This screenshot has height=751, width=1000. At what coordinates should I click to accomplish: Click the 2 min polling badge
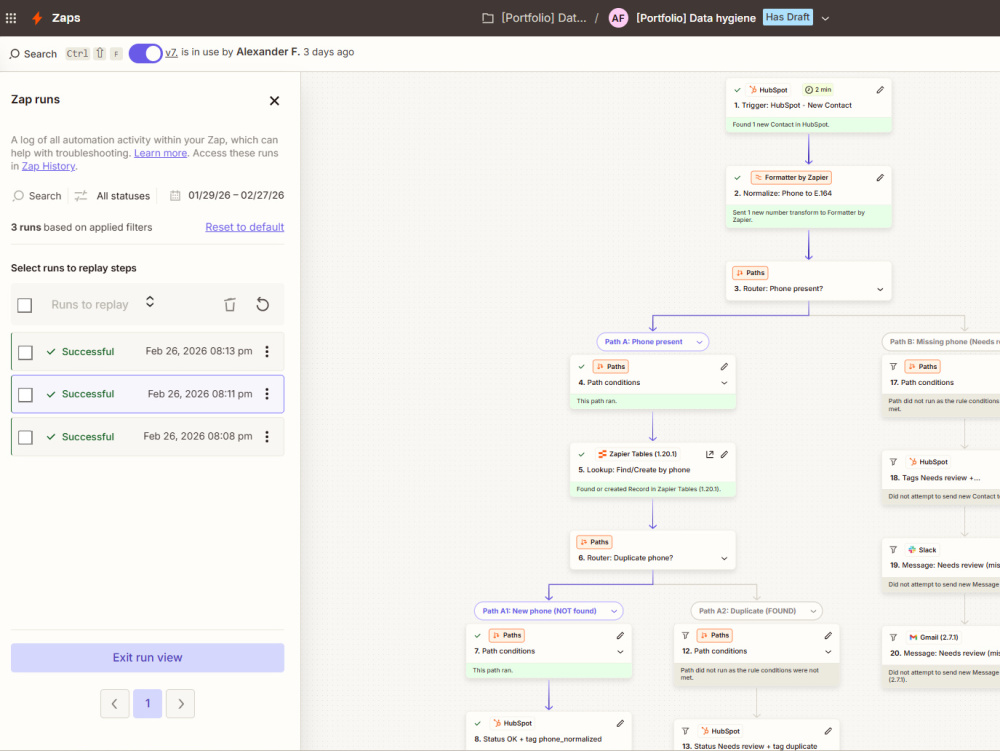click(818, 90)
